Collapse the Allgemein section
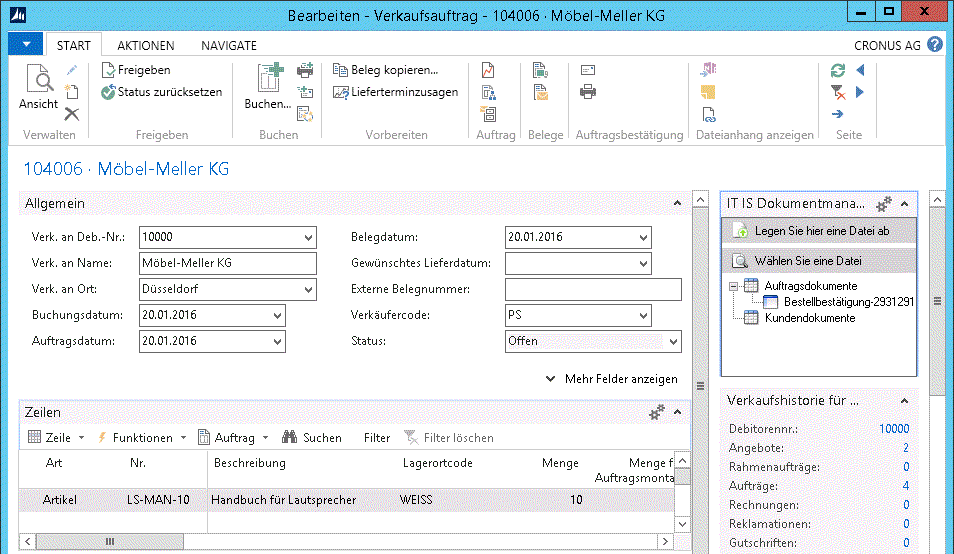 (x=677, y=203)
